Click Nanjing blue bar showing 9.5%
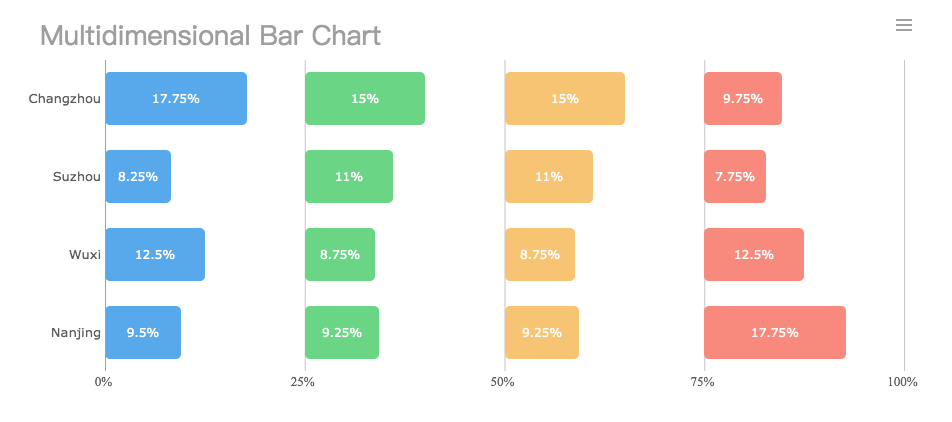This screenshot has width=952, height=422. coord(143,333)
